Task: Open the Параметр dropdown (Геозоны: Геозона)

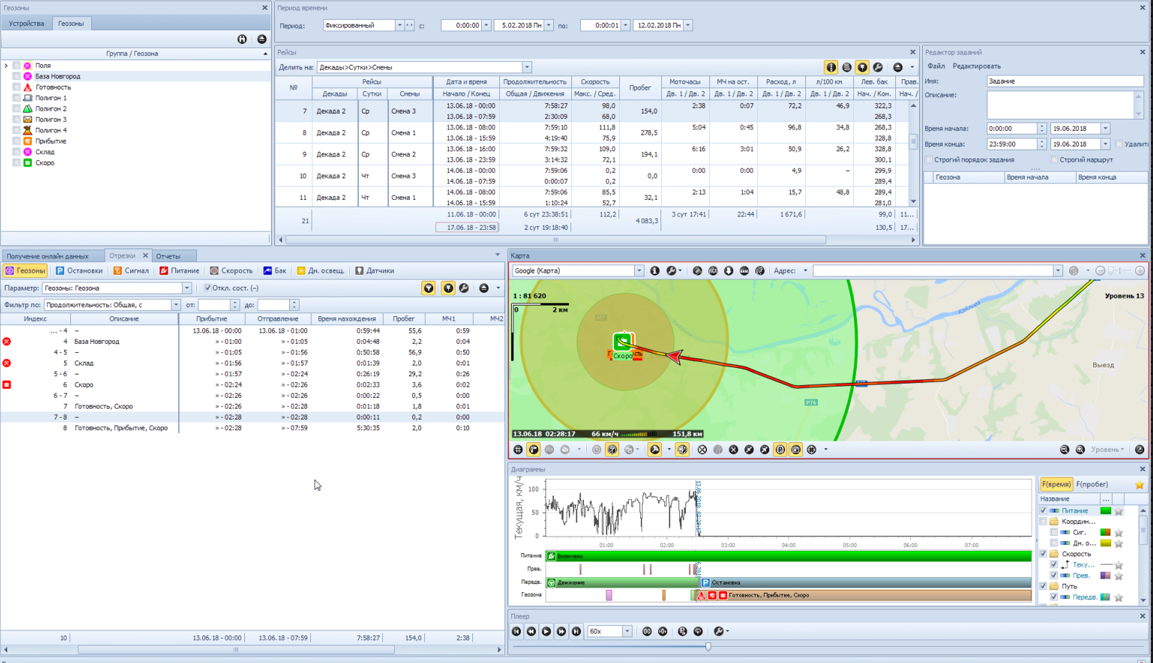Action: (187, 288)
